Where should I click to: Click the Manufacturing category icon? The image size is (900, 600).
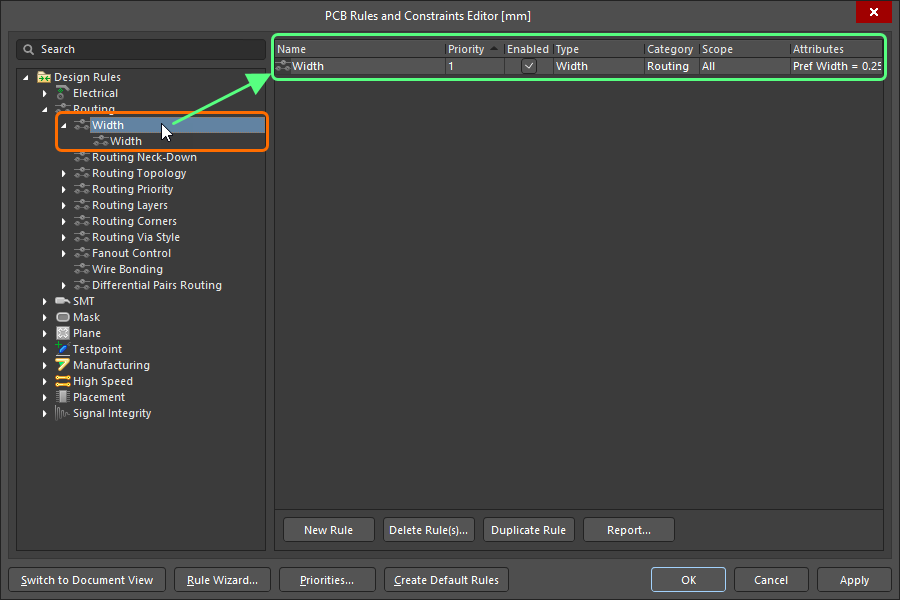63,365
